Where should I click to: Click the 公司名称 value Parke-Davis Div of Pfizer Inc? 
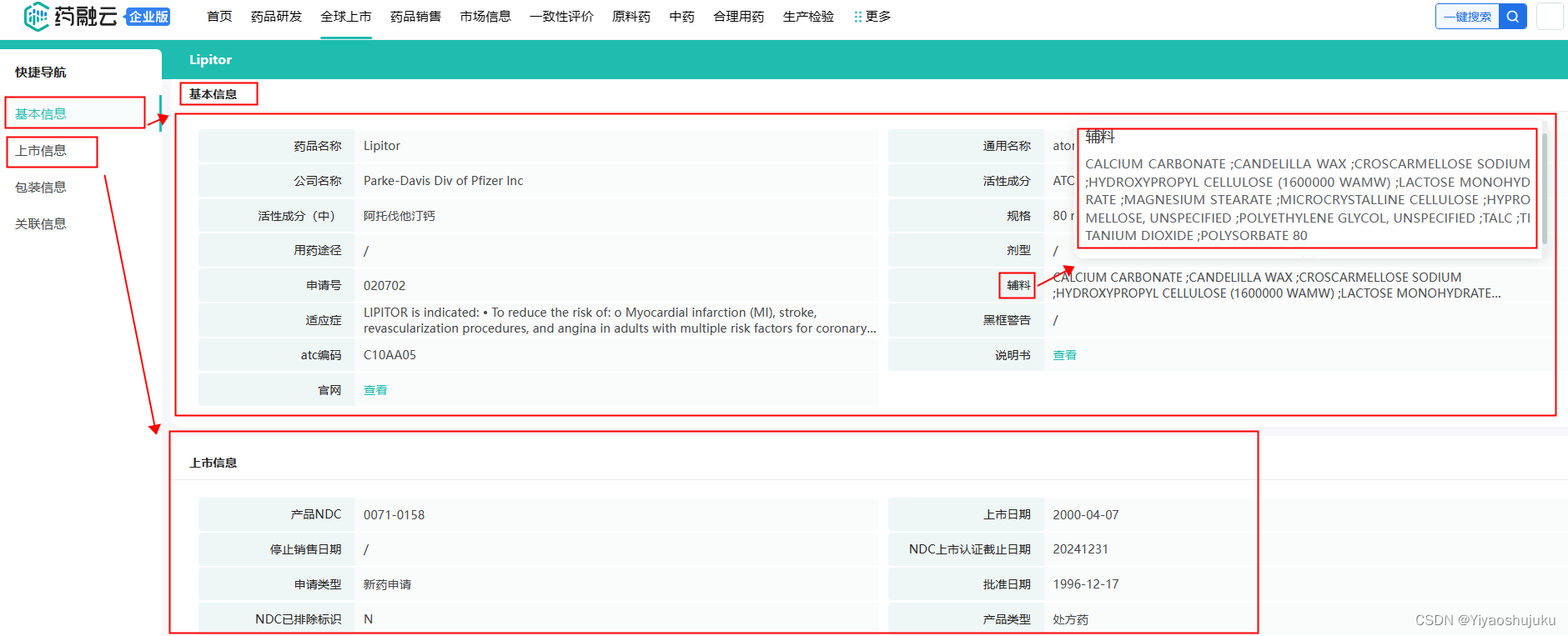point(444,181)
